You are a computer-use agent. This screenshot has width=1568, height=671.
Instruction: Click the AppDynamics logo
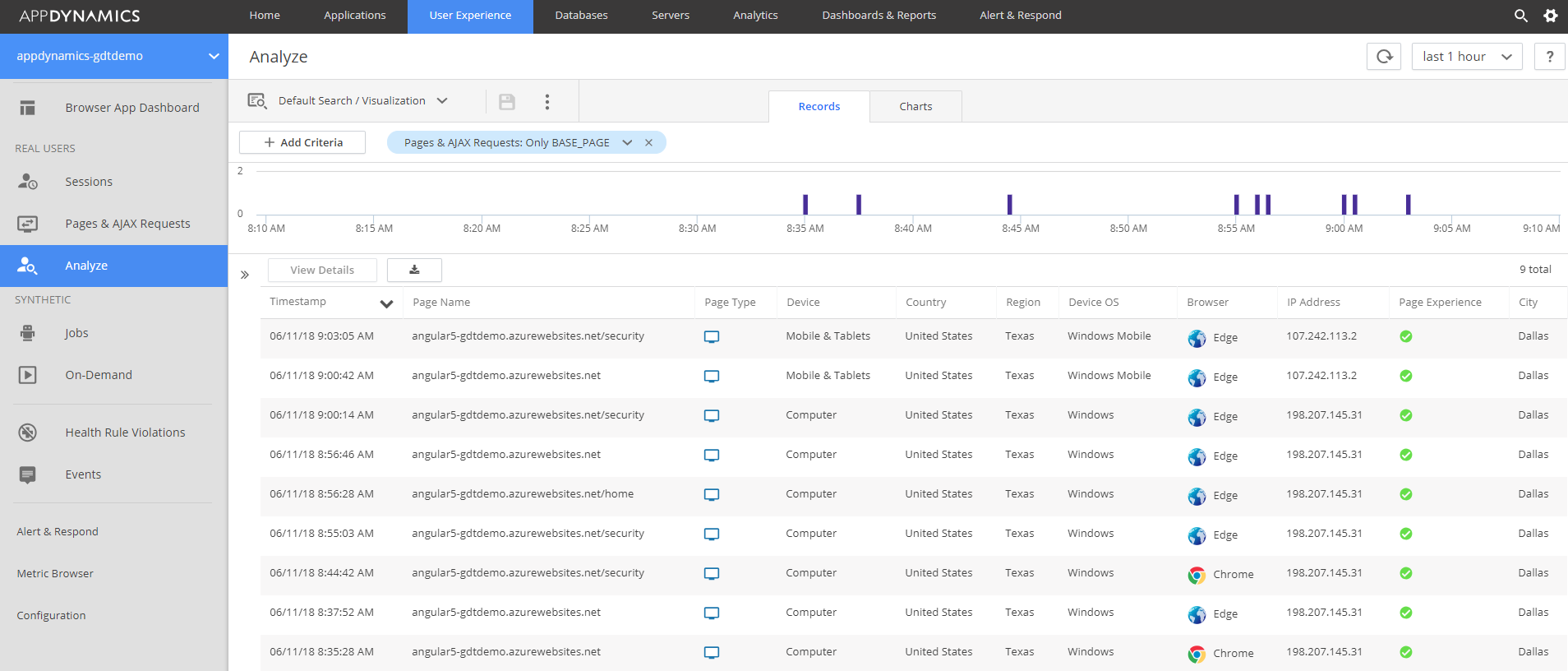point(80,16)
